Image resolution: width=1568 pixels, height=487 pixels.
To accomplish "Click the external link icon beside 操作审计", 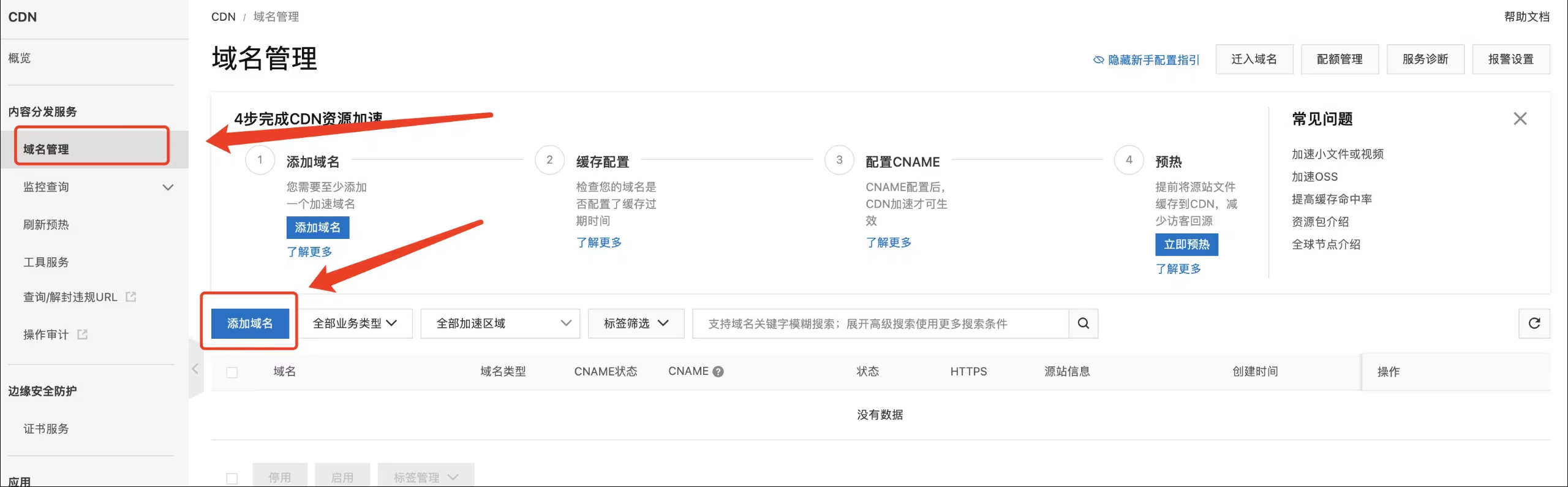I will point(83,334).
